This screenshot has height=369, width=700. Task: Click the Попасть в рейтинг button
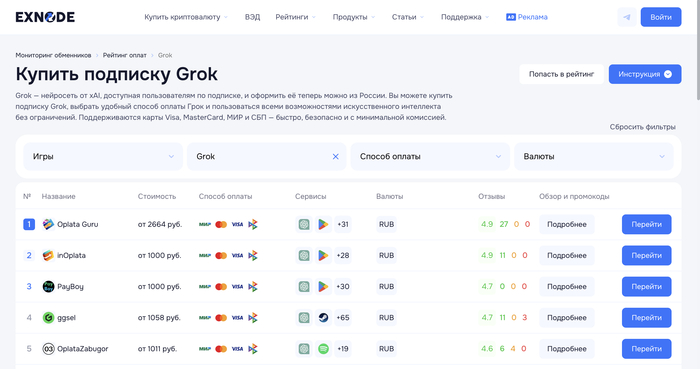click(561, 74)
